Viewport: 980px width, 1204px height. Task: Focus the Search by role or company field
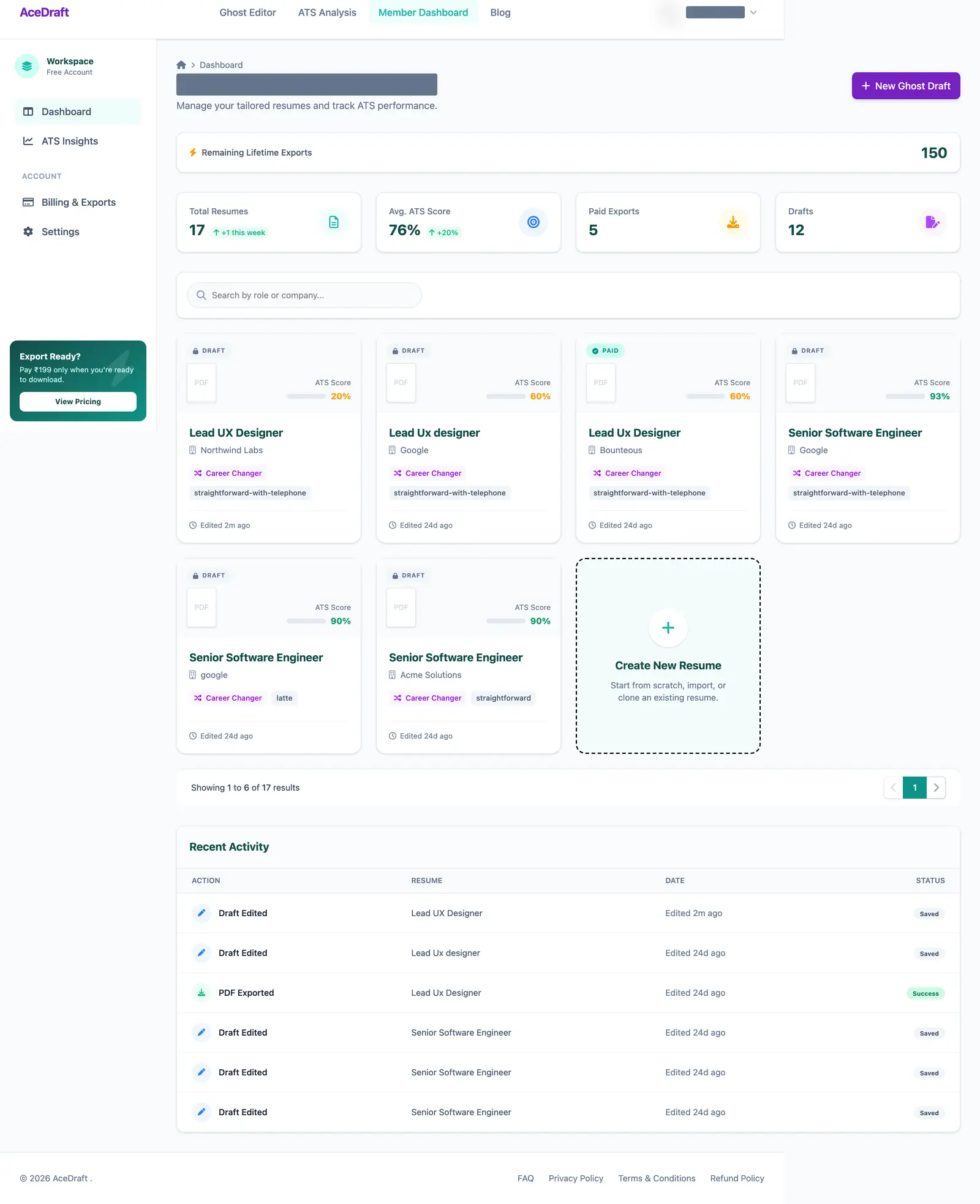(x=304, y=295)
